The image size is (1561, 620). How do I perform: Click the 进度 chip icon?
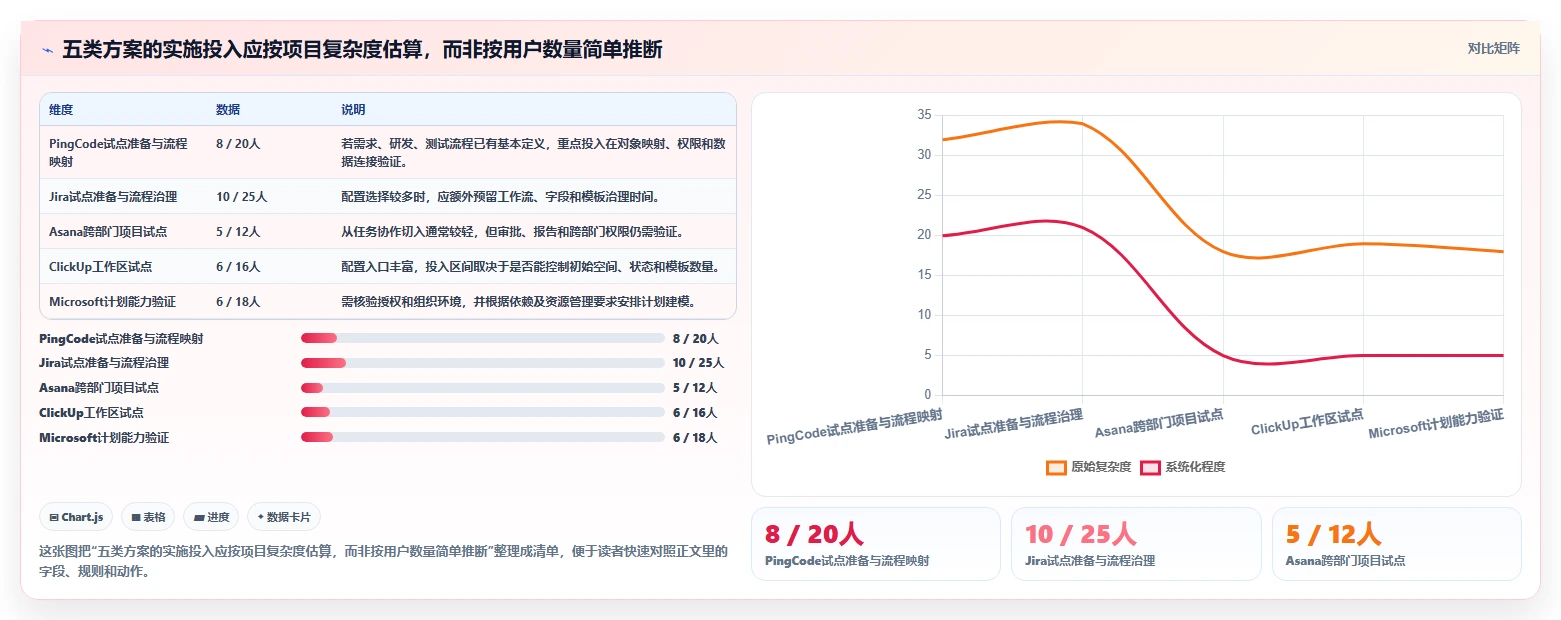click(x=199, y=517)
